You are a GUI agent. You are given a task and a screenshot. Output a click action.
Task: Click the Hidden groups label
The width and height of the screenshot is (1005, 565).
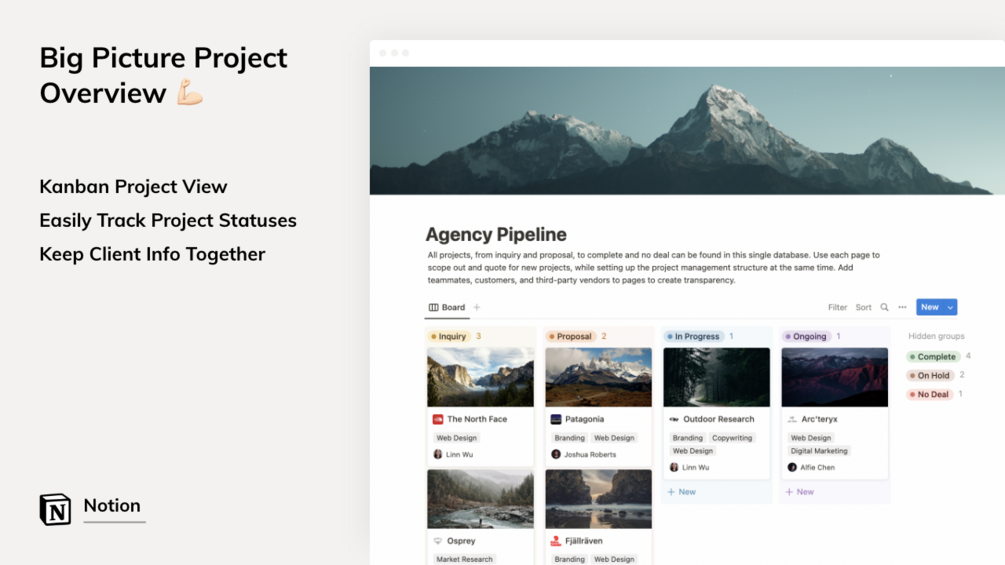tap(936, 336)
